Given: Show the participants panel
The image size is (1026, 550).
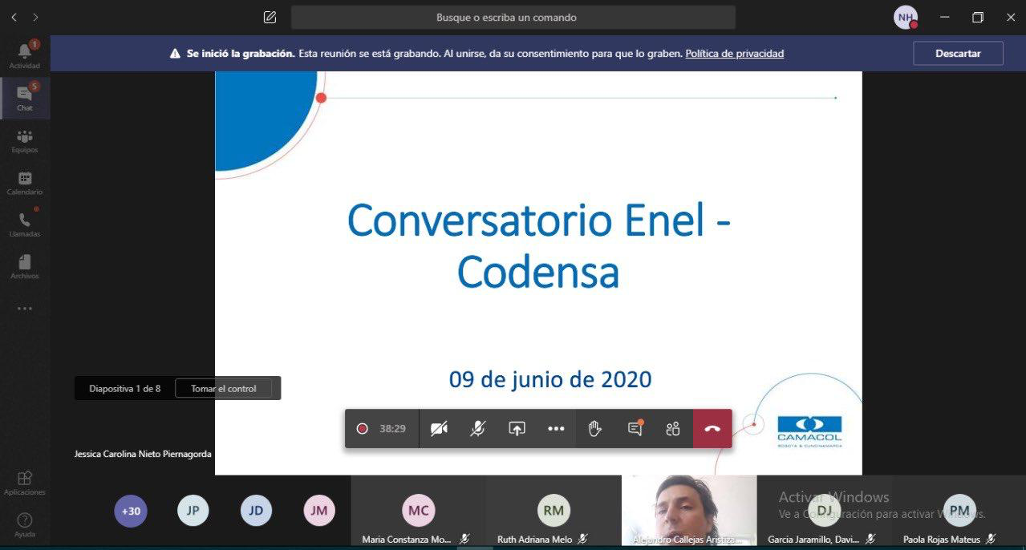Looking at the screenshot, I should coord(673,428).
